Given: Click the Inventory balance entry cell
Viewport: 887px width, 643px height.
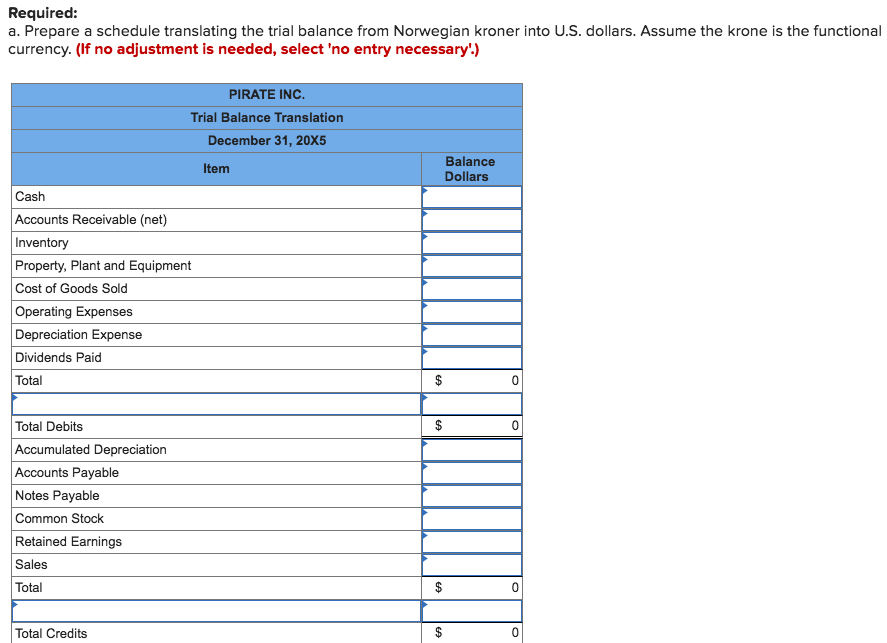Looking at the screenshot, I should 471,243.
